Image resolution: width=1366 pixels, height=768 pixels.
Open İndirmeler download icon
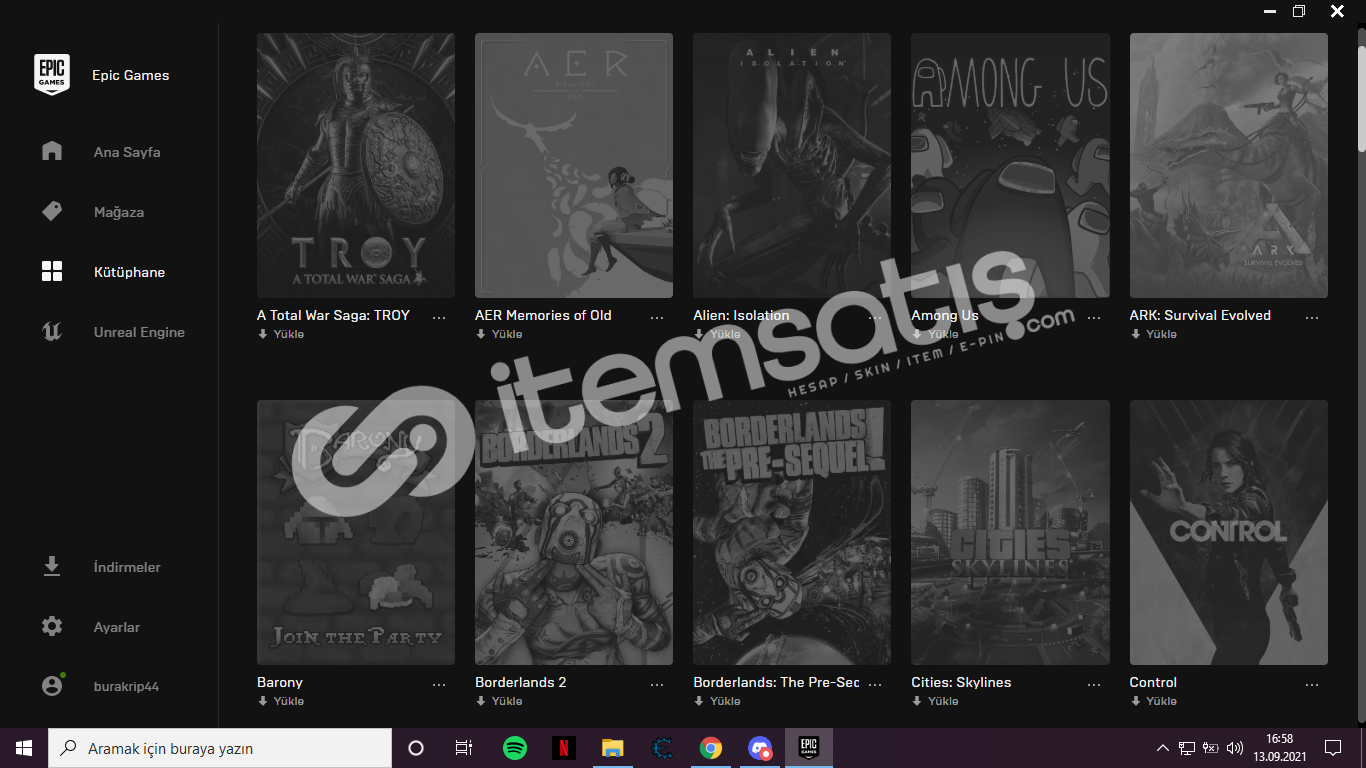[52, 567]
